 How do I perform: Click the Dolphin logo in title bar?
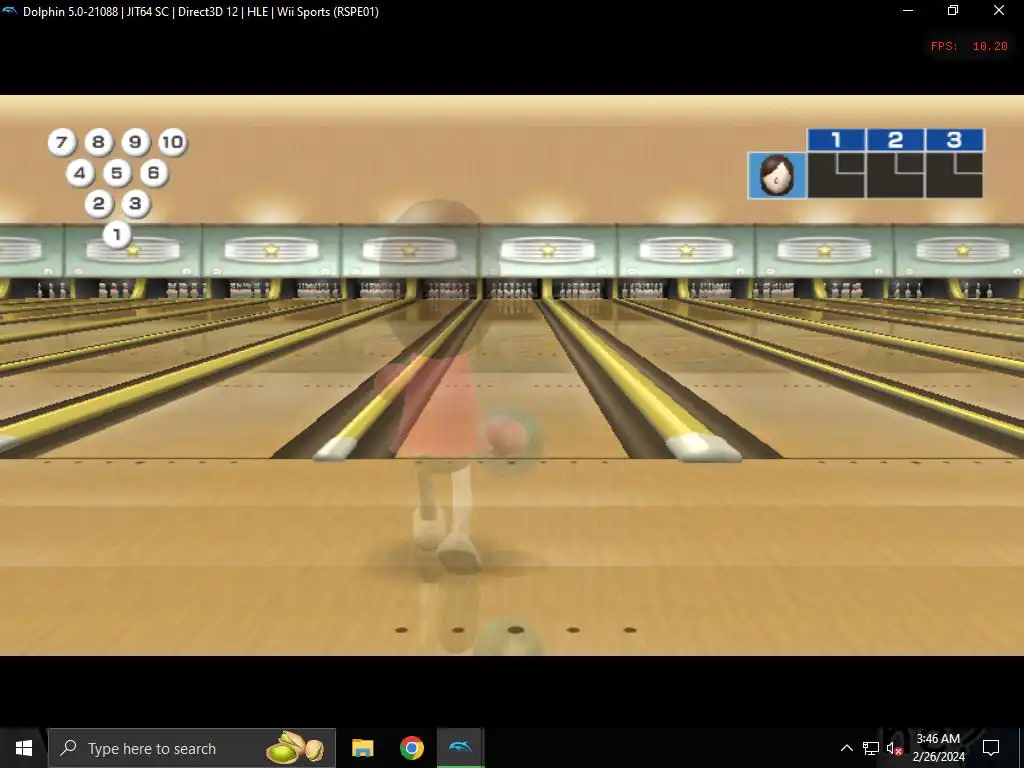click(x=10, y=11)
